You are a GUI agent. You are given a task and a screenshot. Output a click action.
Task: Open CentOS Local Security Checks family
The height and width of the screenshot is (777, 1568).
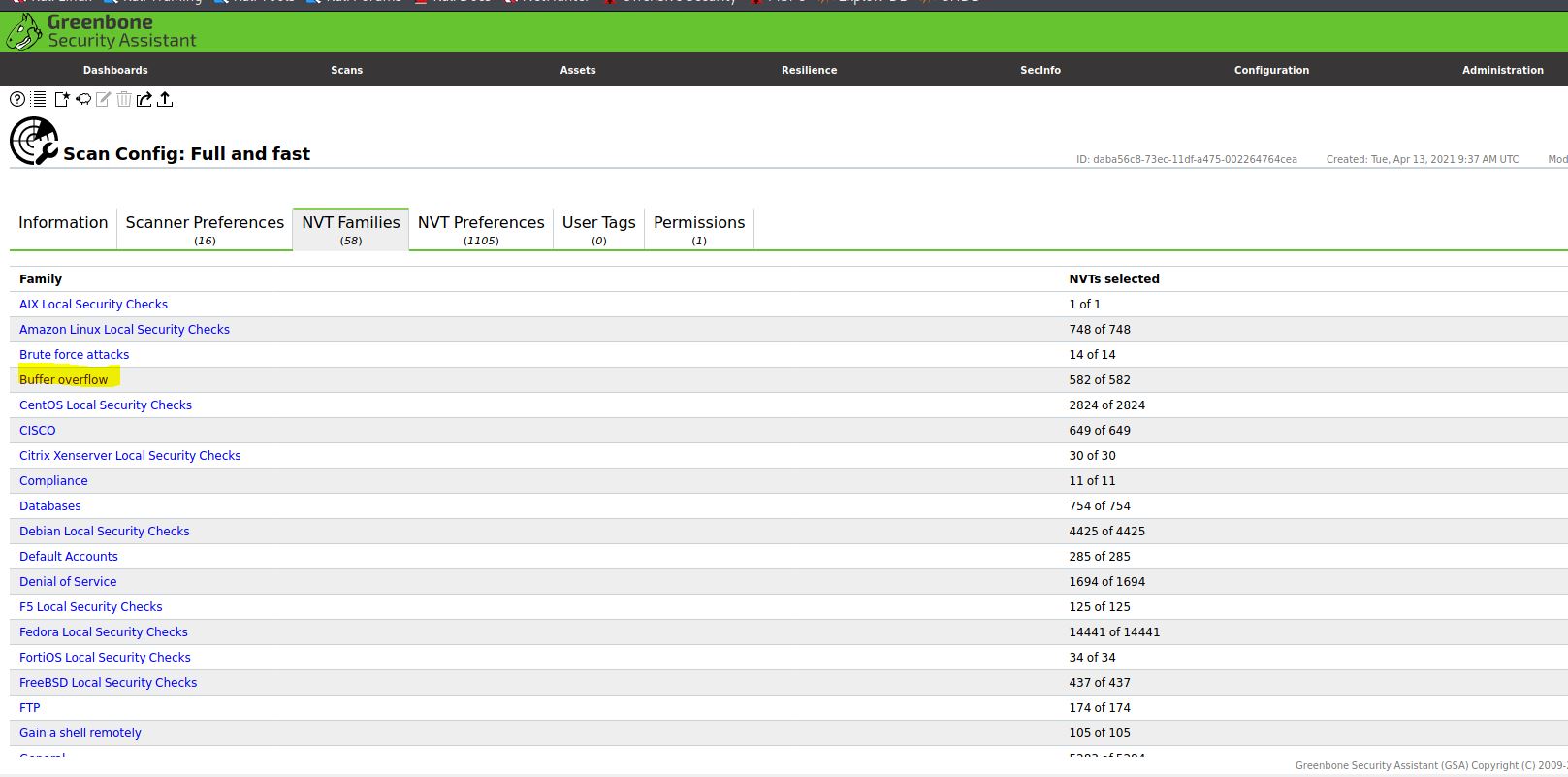(x=106, y=405)
